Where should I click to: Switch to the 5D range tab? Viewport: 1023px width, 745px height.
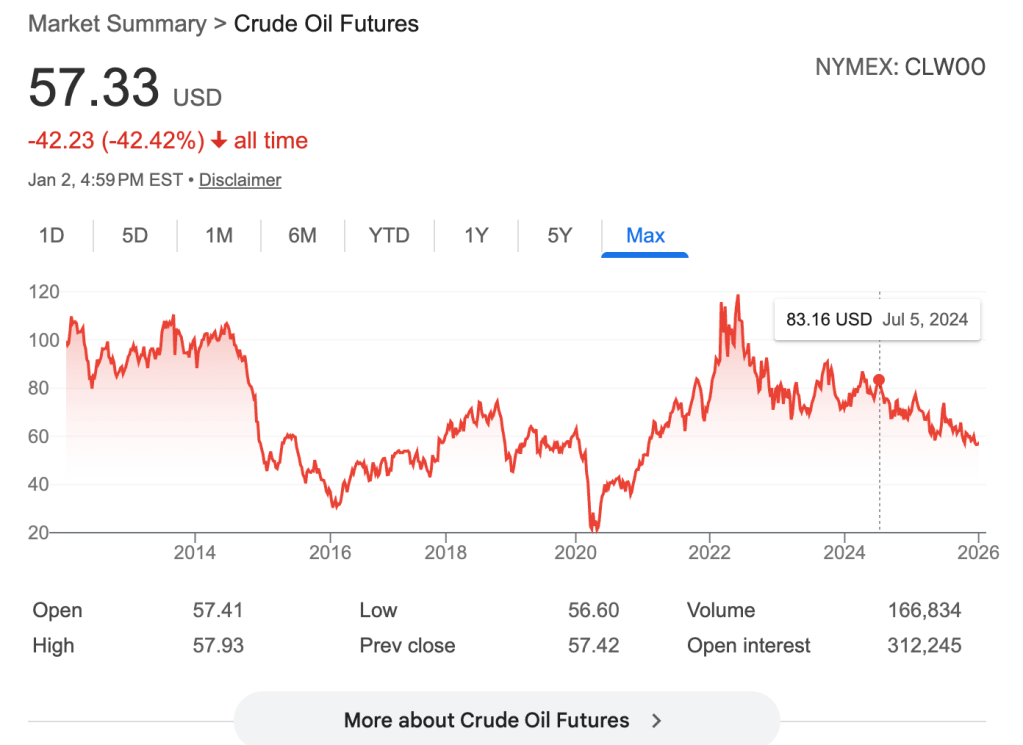point(135,236)
